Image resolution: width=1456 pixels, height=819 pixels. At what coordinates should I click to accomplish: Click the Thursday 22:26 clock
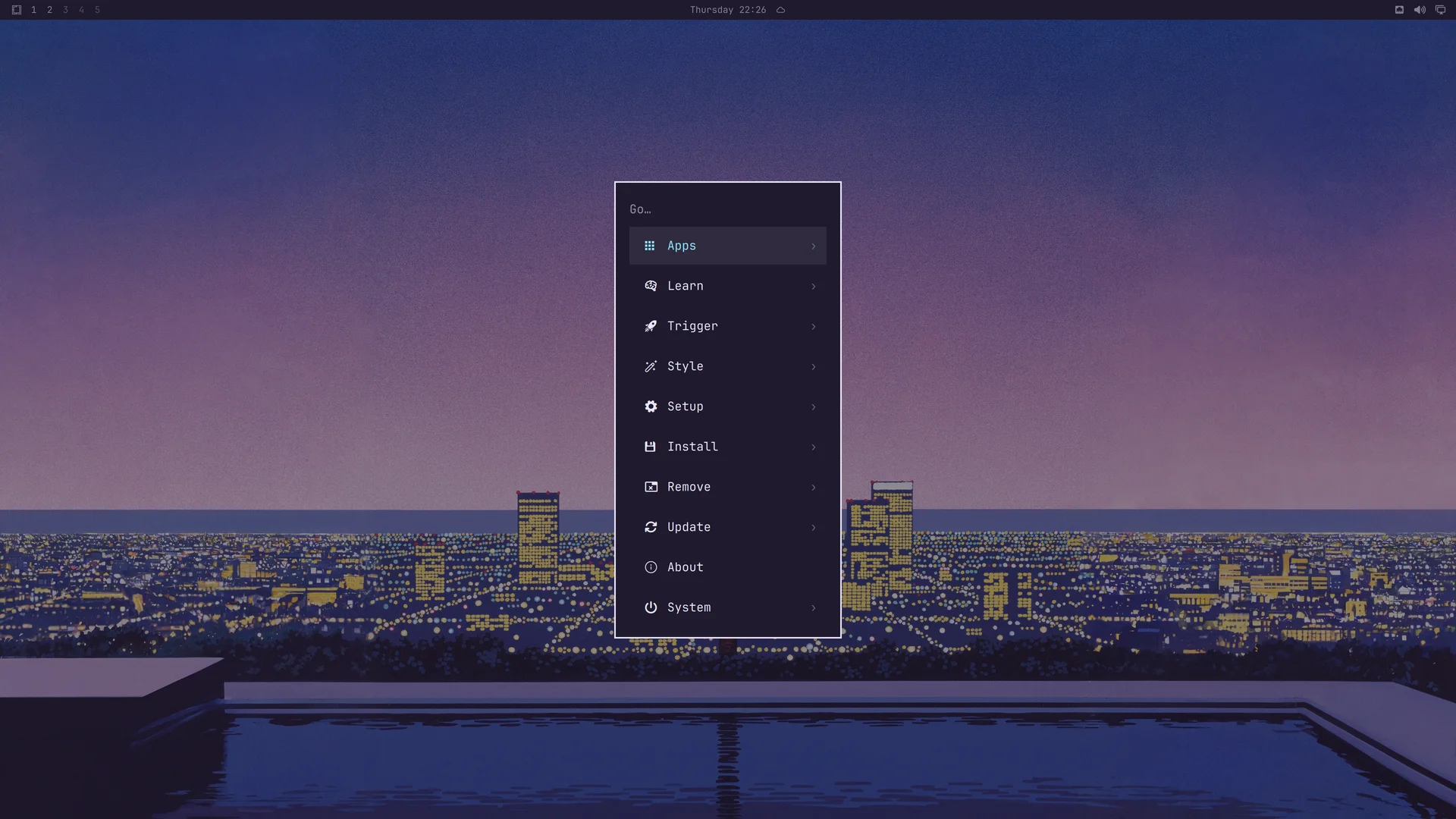click(728, 10)
